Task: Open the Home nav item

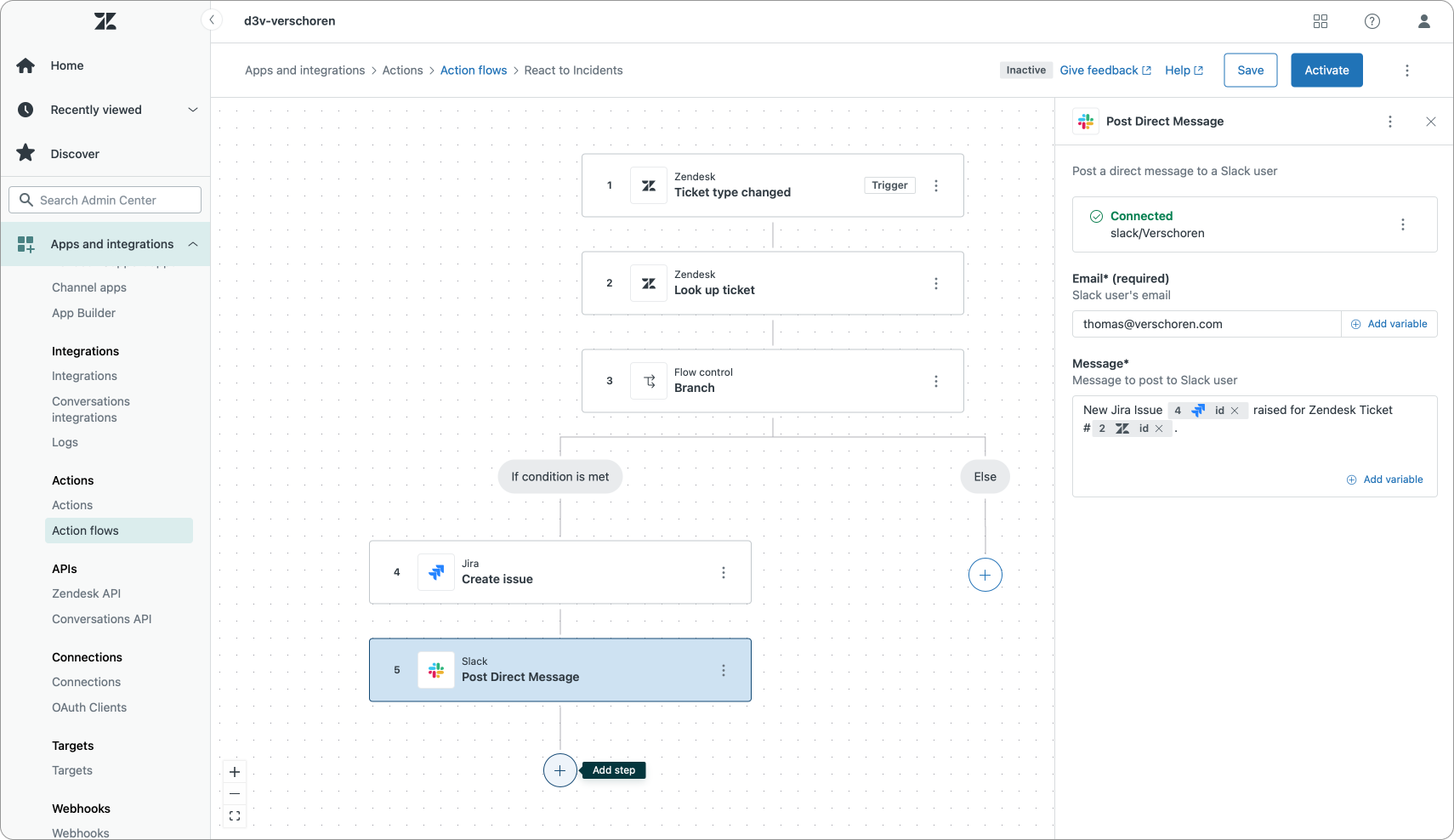Action: click(105, 65)
